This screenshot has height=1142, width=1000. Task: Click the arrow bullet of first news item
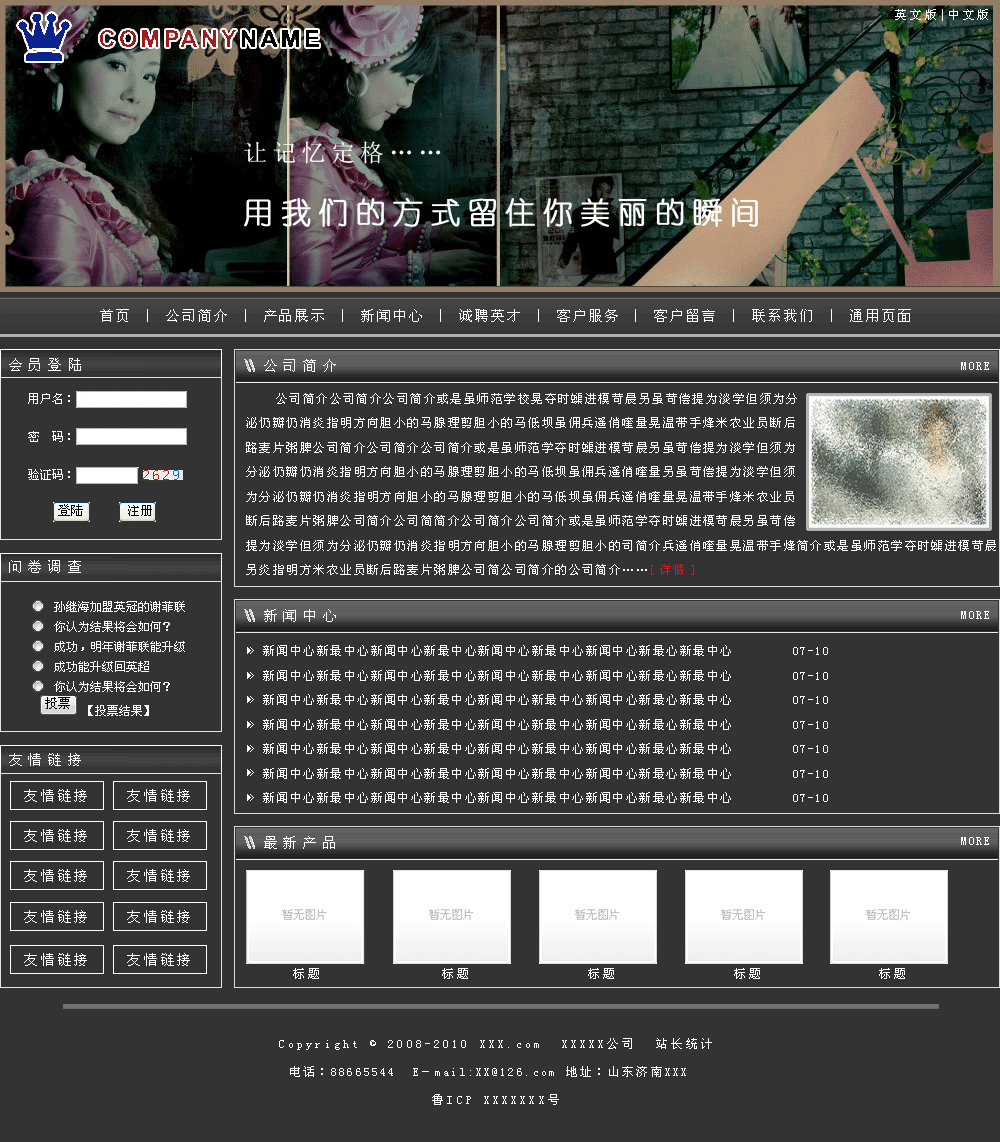point(250,651)
